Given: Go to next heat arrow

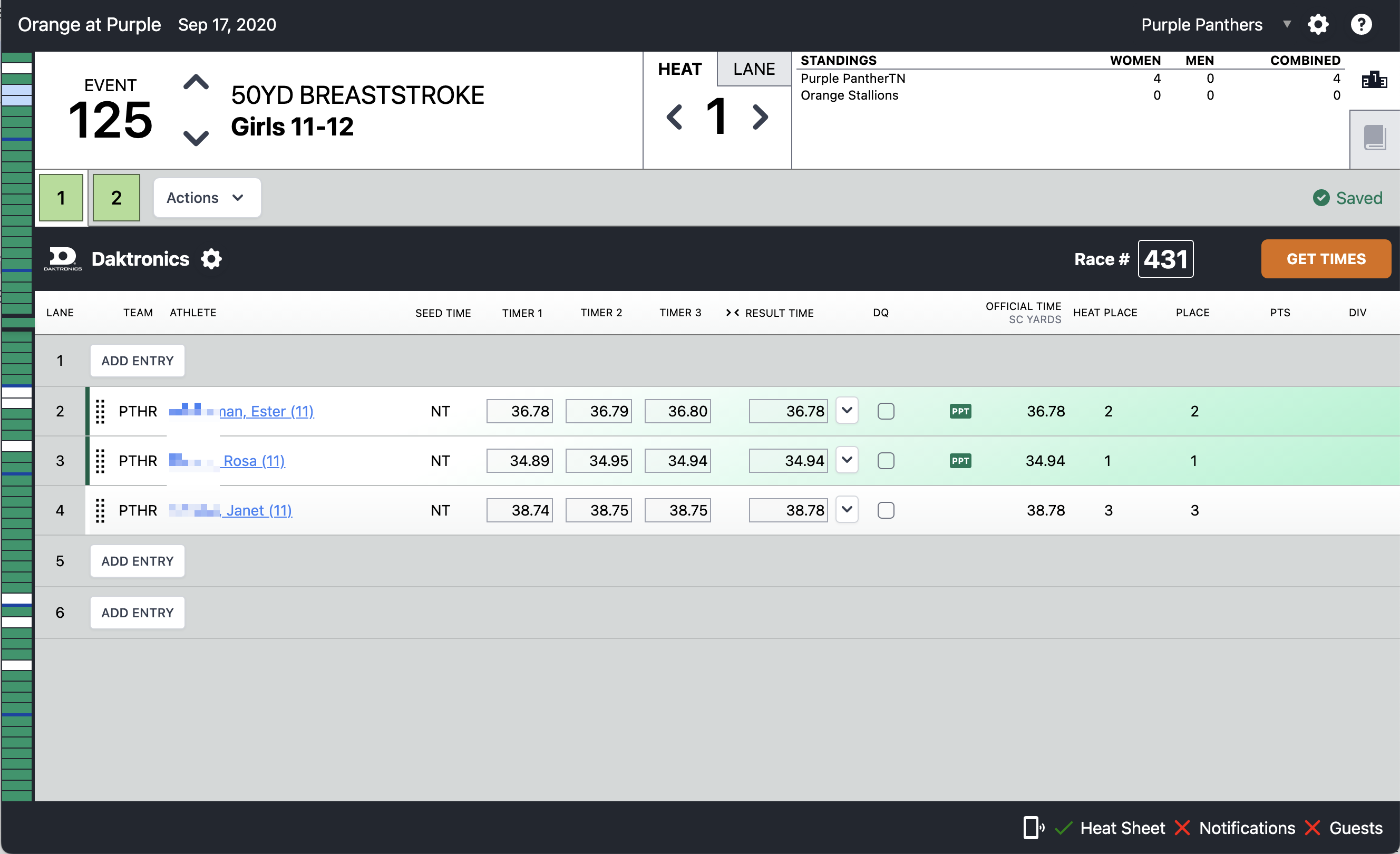Looking at the screenshot, I should pyautogui.click(x=760, y=117).
